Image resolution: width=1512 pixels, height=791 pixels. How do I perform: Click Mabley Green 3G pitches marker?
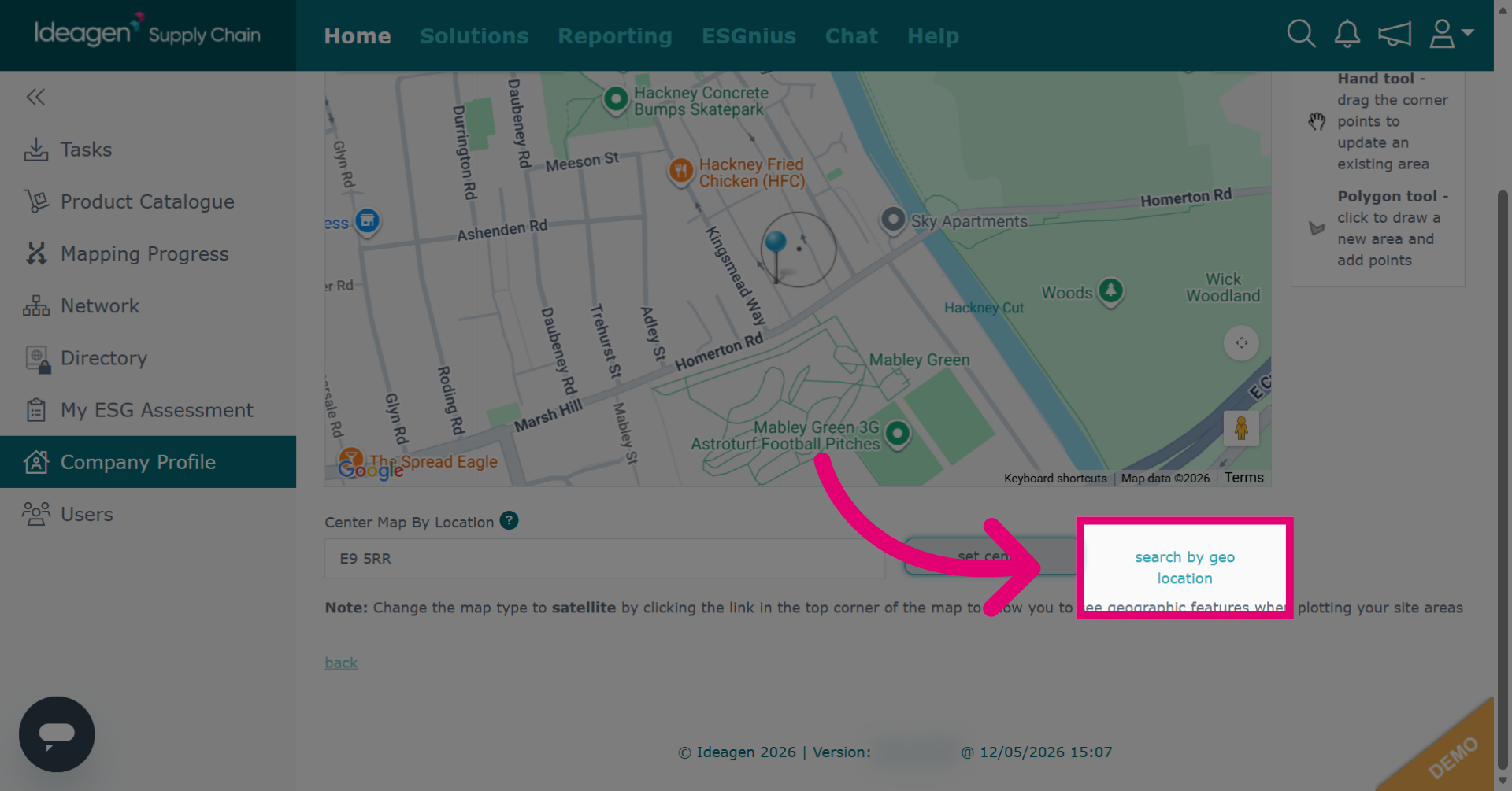tap(898, 434)
